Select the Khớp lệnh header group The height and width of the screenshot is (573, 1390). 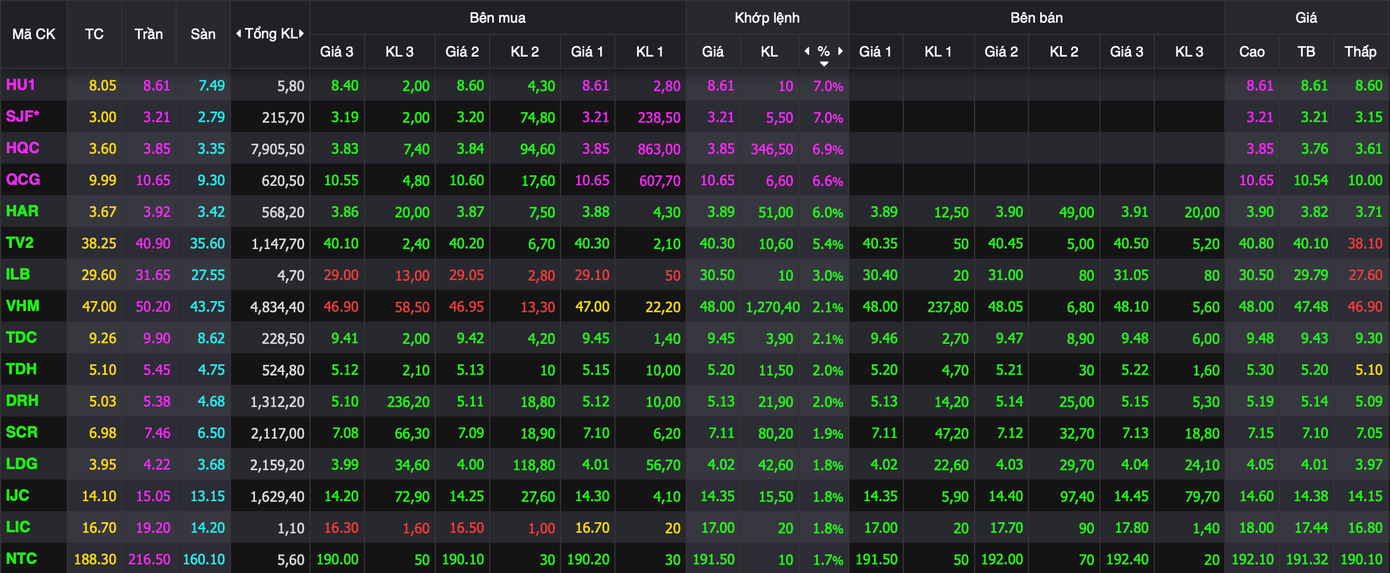pos(767,17)
